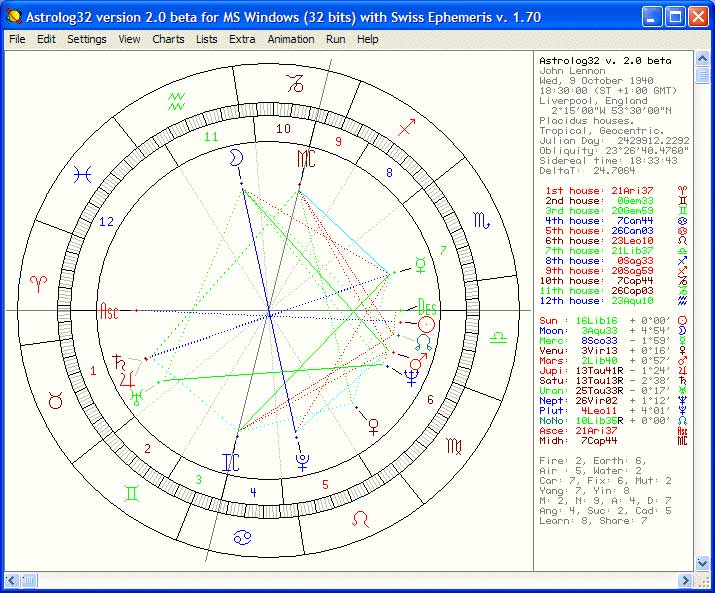Click the horizontal scrollbar thumb
The width and height of the screenshot is (715, 593).
pos(28,580)
